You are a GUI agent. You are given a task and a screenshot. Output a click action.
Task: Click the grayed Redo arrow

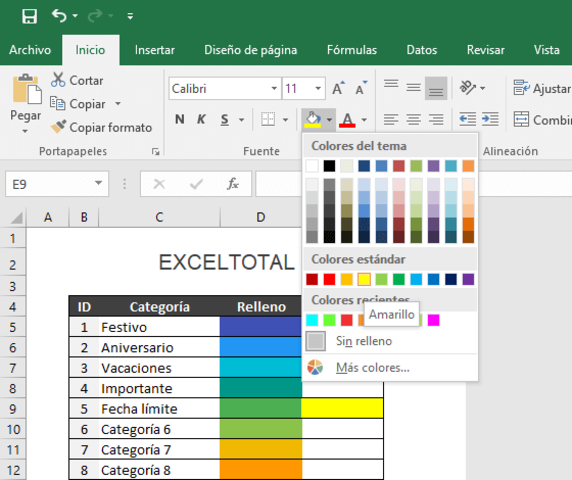95,16
